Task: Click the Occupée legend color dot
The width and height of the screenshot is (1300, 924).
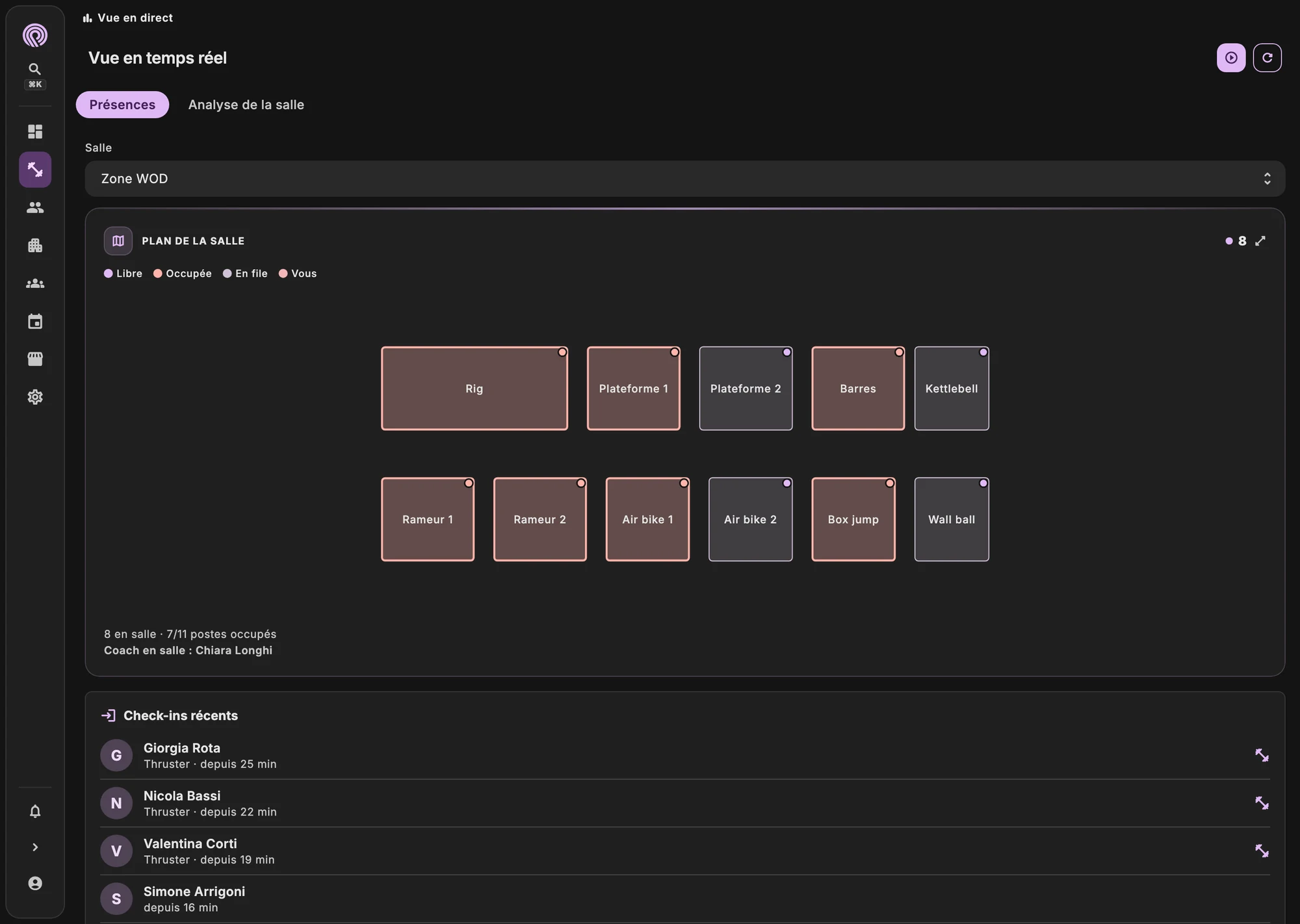Action: pos(158,274)
